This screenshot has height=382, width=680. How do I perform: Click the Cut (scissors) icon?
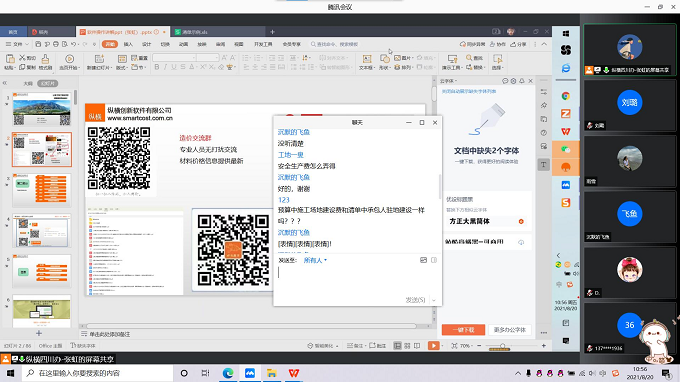click(23, 58)
